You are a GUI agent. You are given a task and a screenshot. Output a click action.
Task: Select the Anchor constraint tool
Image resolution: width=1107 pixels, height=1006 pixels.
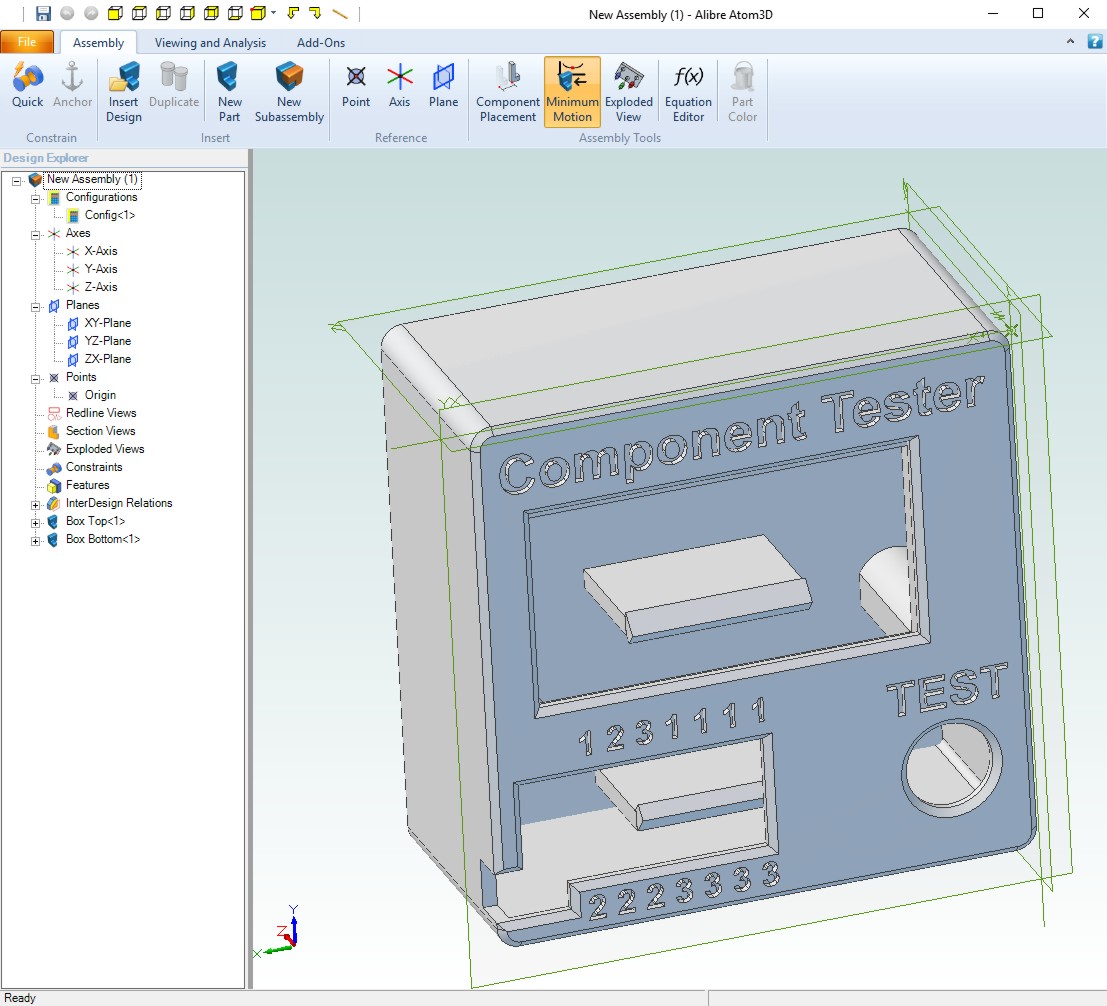[72, 90]
